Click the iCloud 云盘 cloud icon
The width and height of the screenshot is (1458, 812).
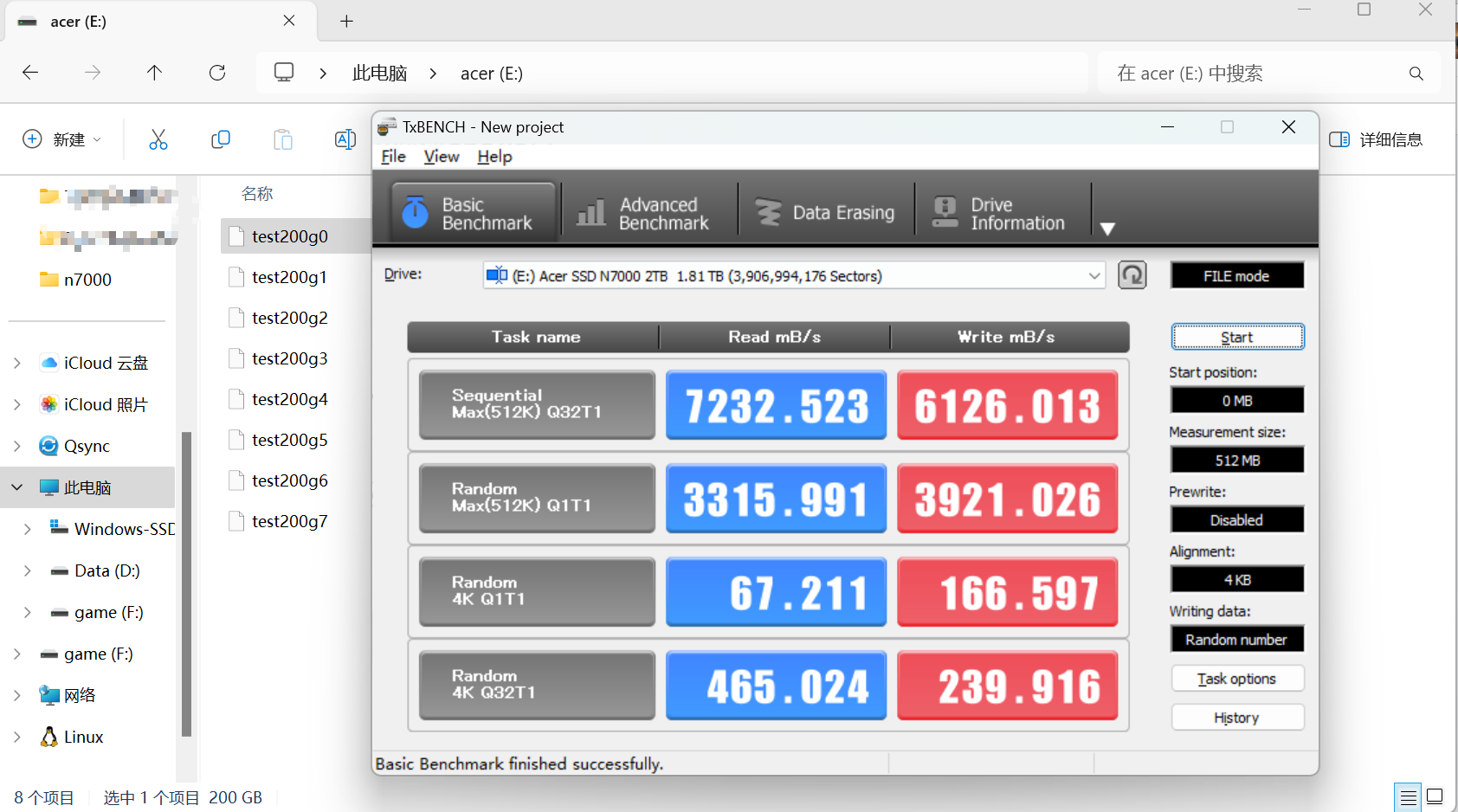click(49, 363)
